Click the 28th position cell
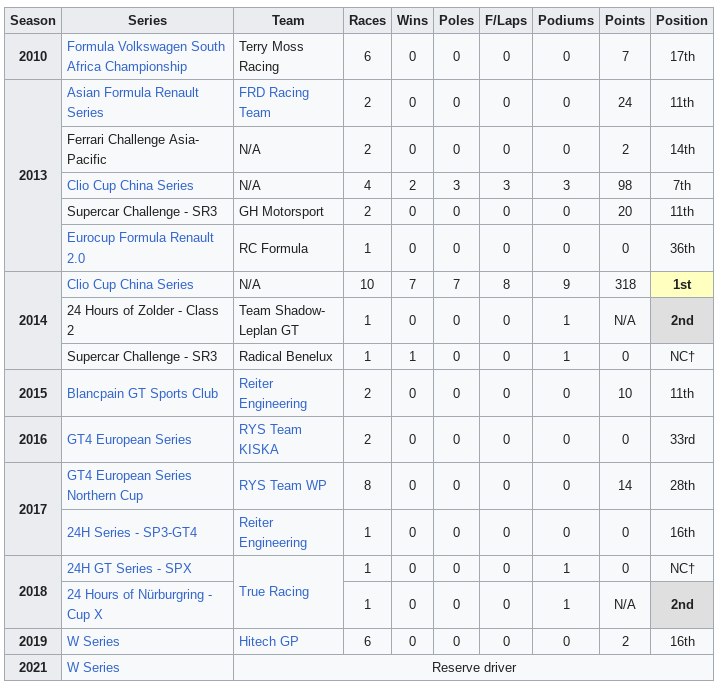Viewport: 721px width, 690px height. tap(682, 485)
